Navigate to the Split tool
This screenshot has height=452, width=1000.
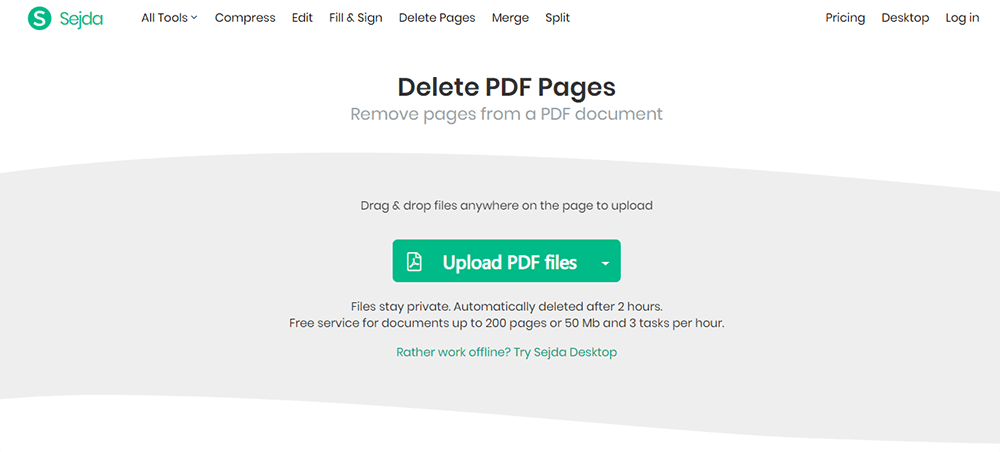[x=558, y=18]
